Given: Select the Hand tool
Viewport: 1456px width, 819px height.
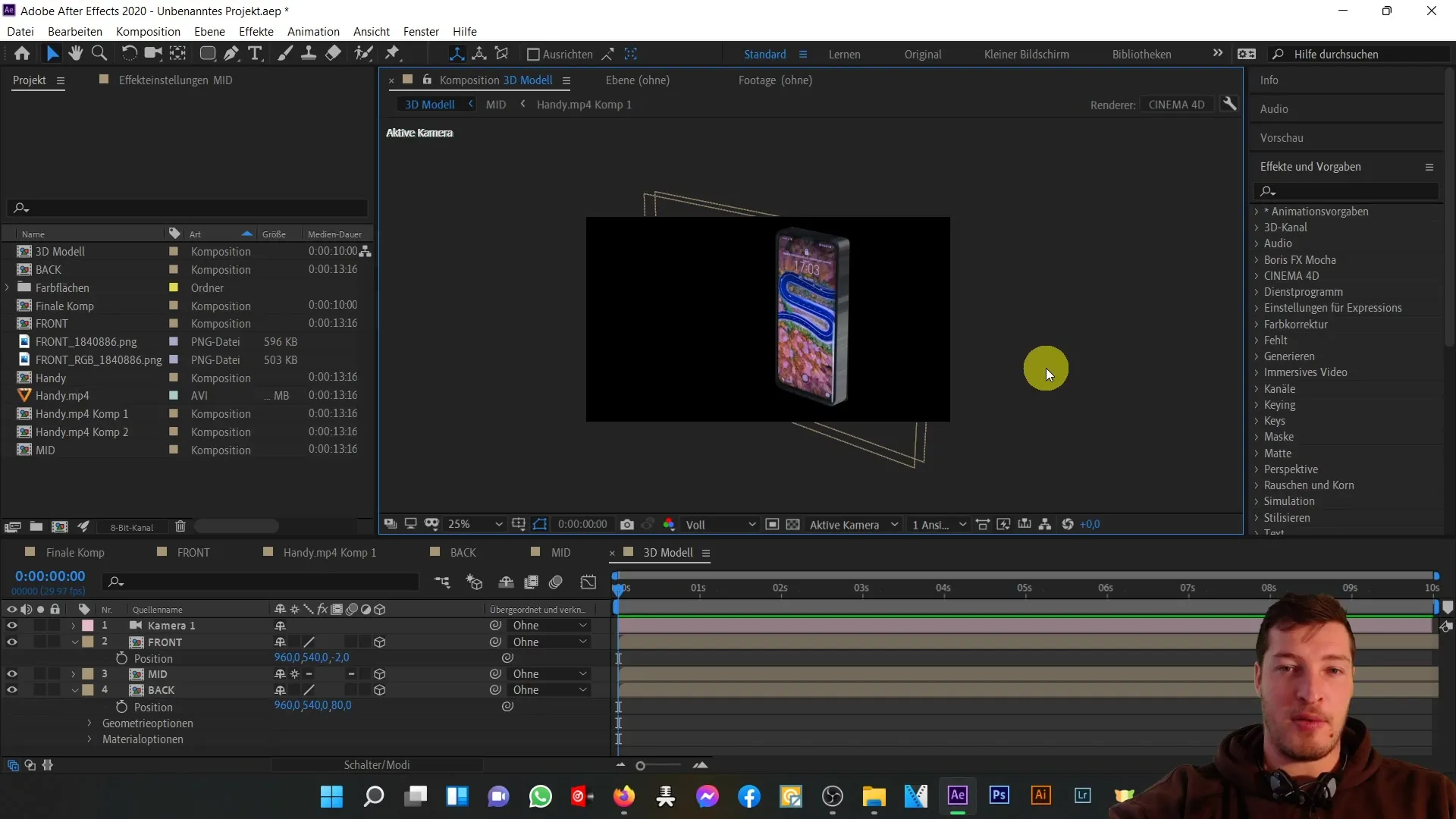Looking at the screenshot, I should [75, 54].
